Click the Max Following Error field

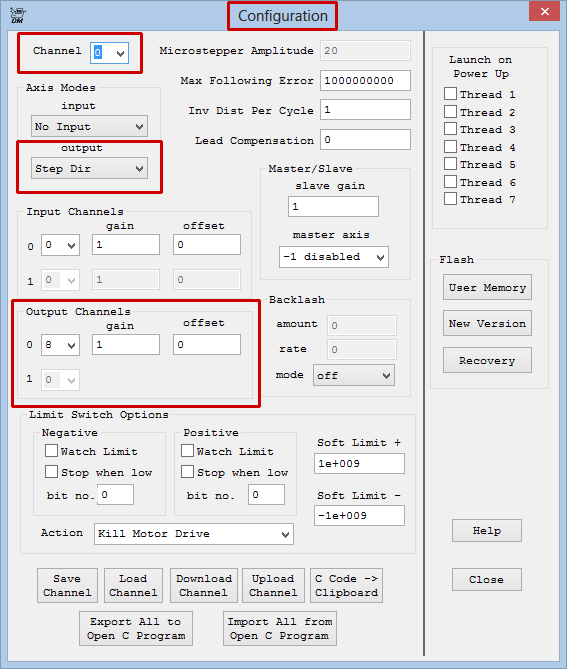pos(366,81)
